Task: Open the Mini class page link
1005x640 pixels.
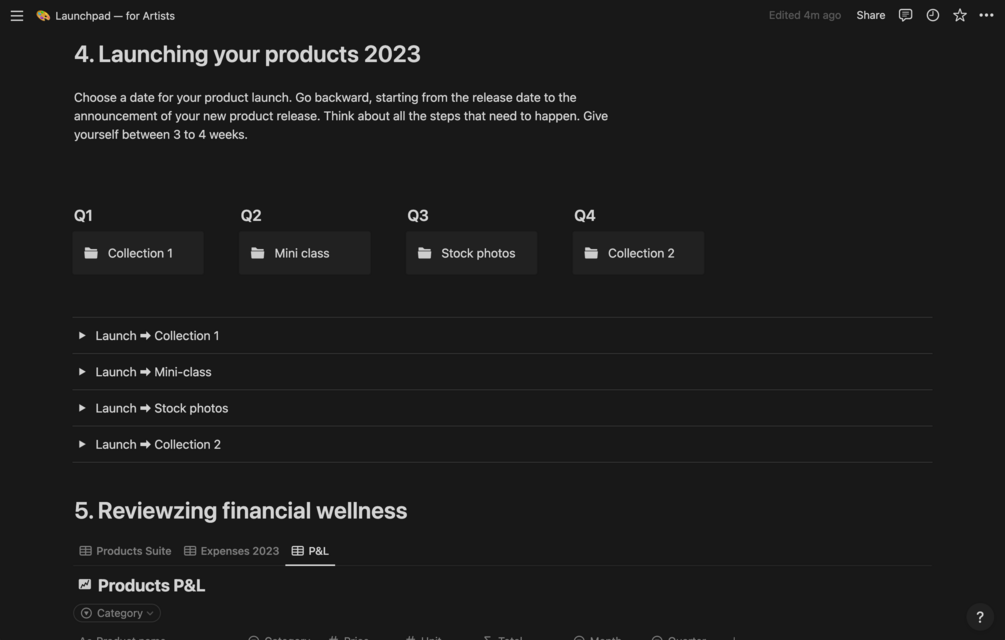Action: (304, 253)
